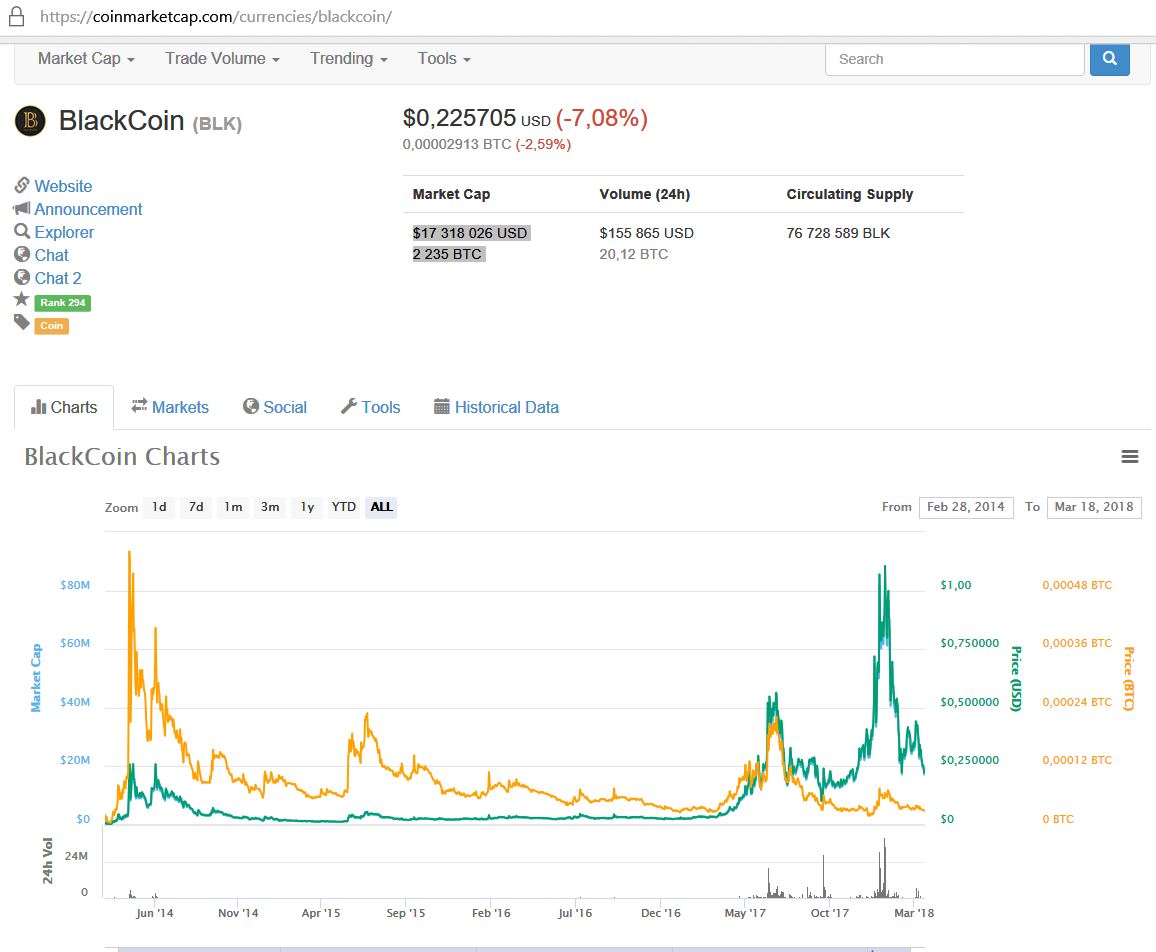Select the ALL zoom range
1156x952 pixels.
[x=381, y=507]
